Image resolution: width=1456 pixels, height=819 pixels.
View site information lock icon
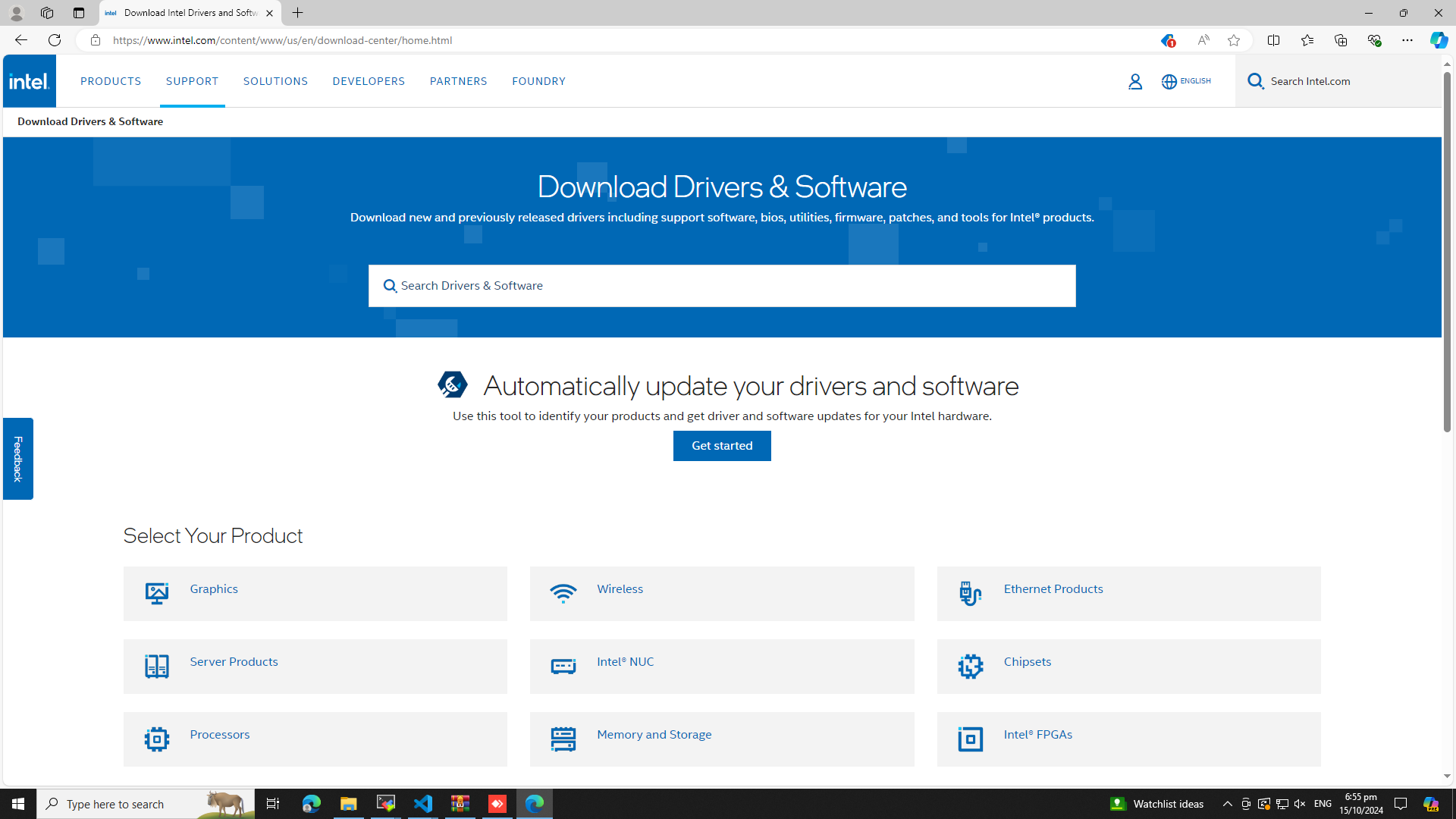pos(95,40)
